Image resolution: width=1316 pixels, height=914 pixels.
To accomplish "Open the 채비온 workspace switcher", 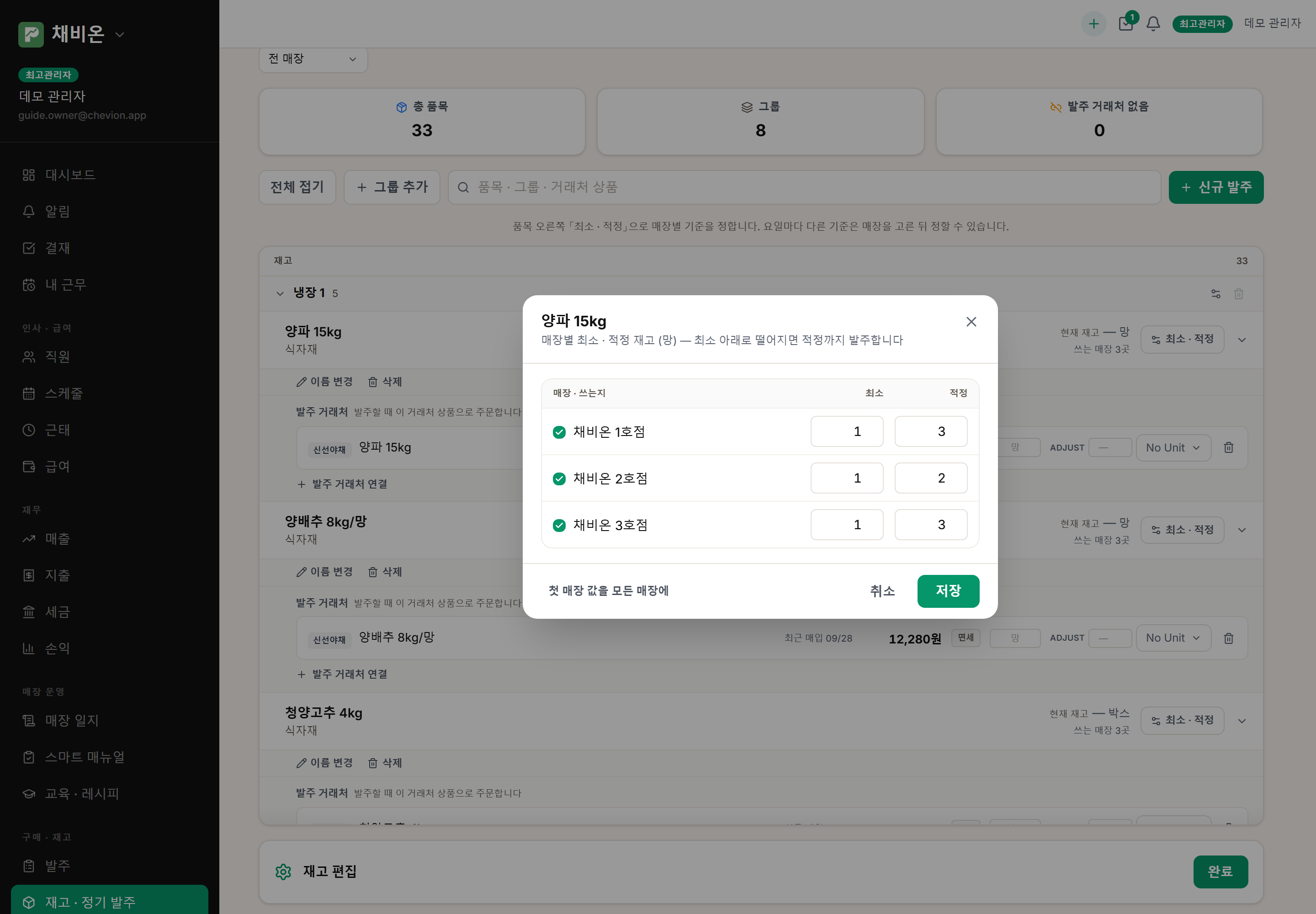I will pyautogui.click(x=72, y=34).
